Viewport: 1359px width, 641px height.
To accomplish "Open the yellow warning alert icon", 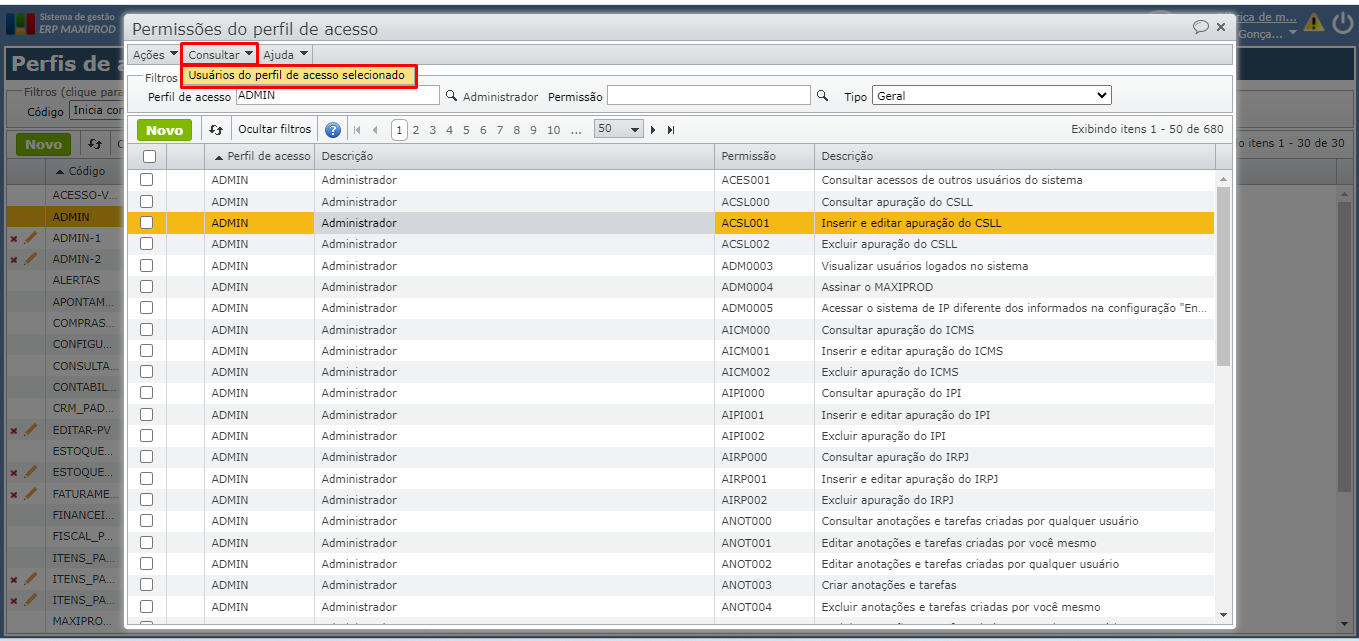I will click(x=1313, y=23).
